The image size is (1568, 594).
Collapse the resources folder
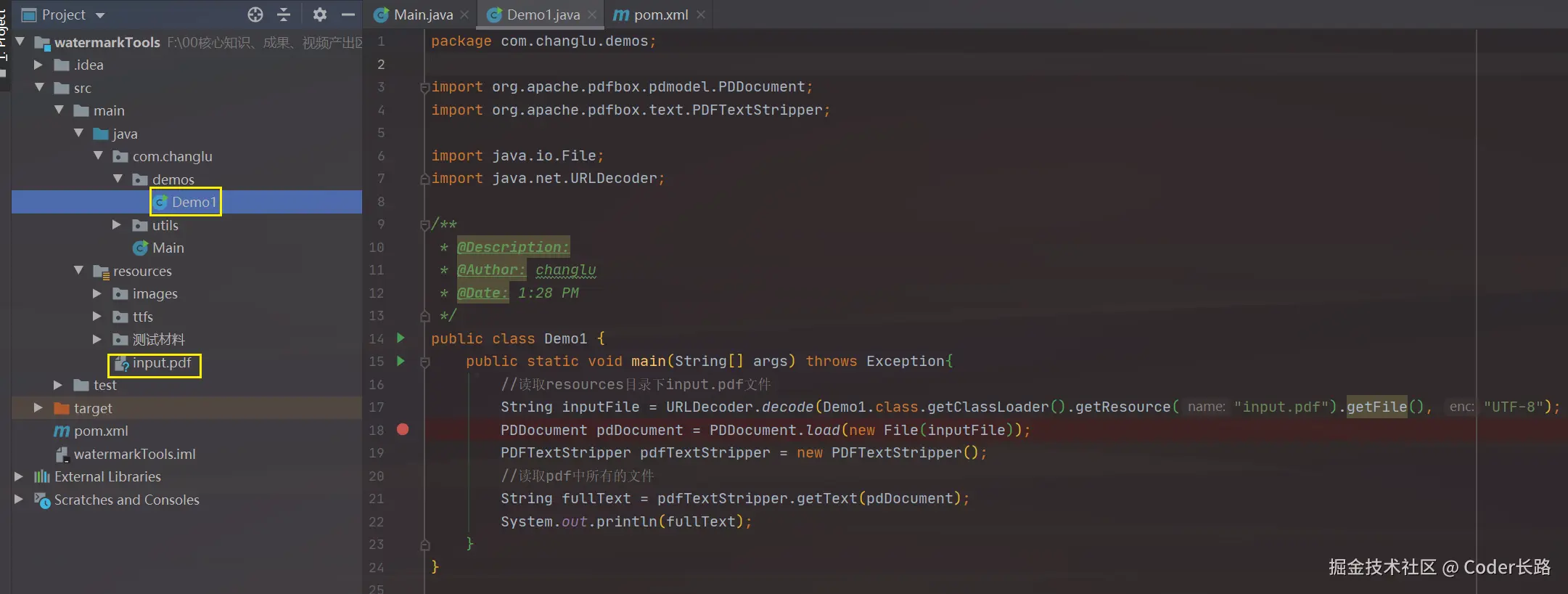click(x=78, y=271)
